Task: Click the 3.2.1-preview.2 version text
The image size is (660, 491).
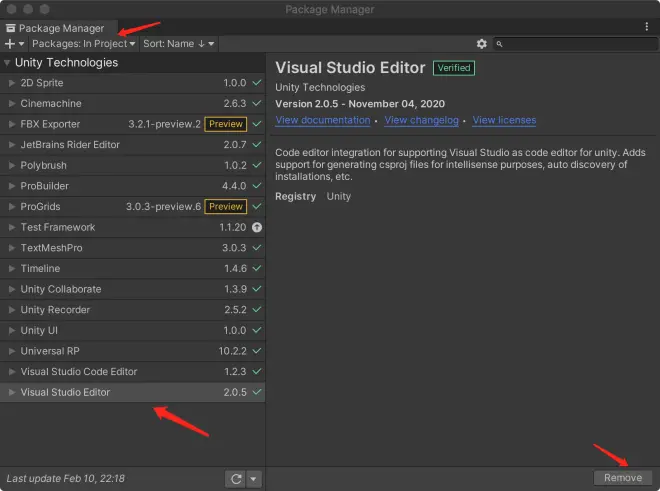Action: coord(165,124)
